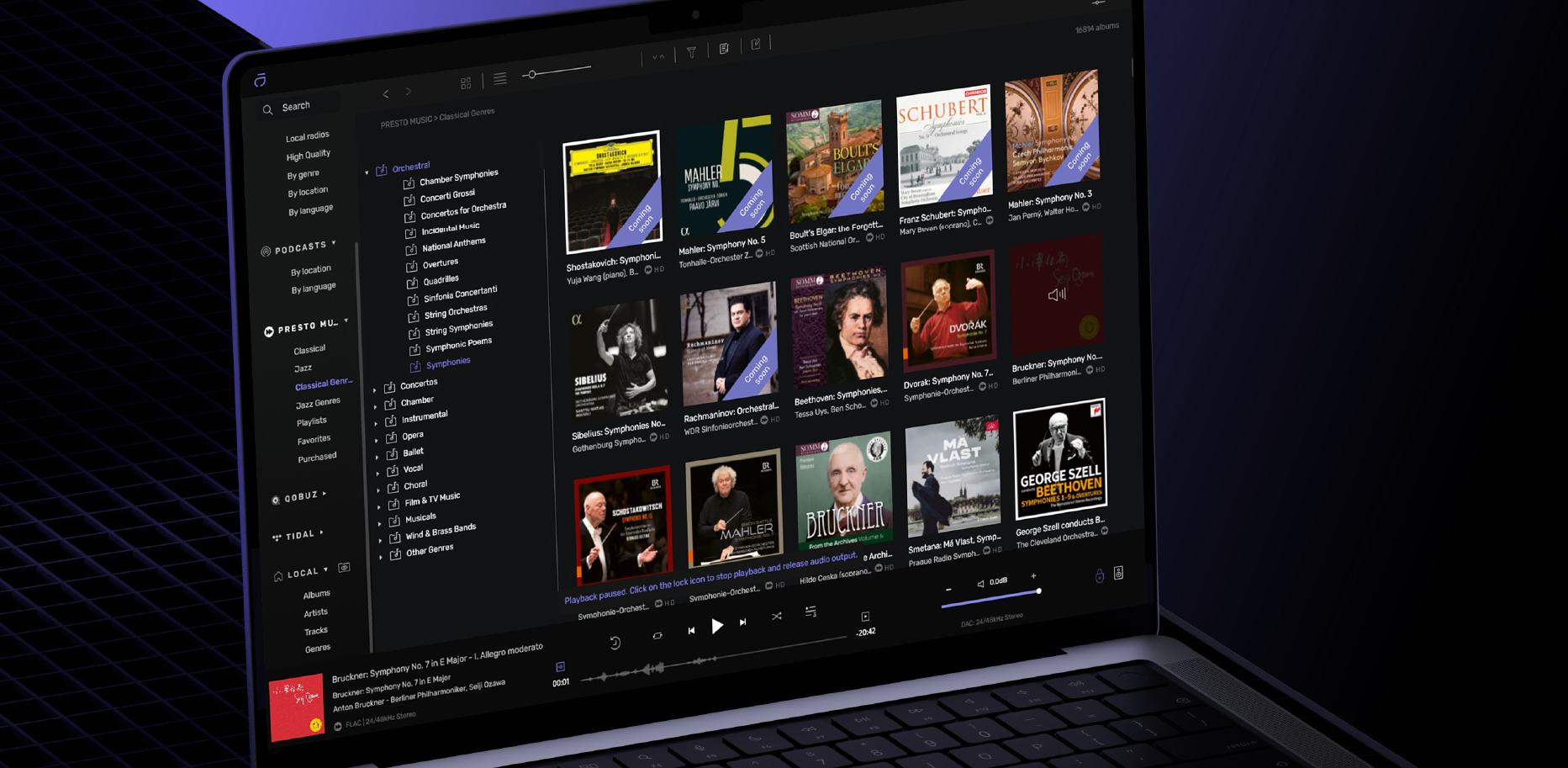The width and height of the screenshot is (1568, 768).
Task: Open the playback queue panel
Action: 810,612
